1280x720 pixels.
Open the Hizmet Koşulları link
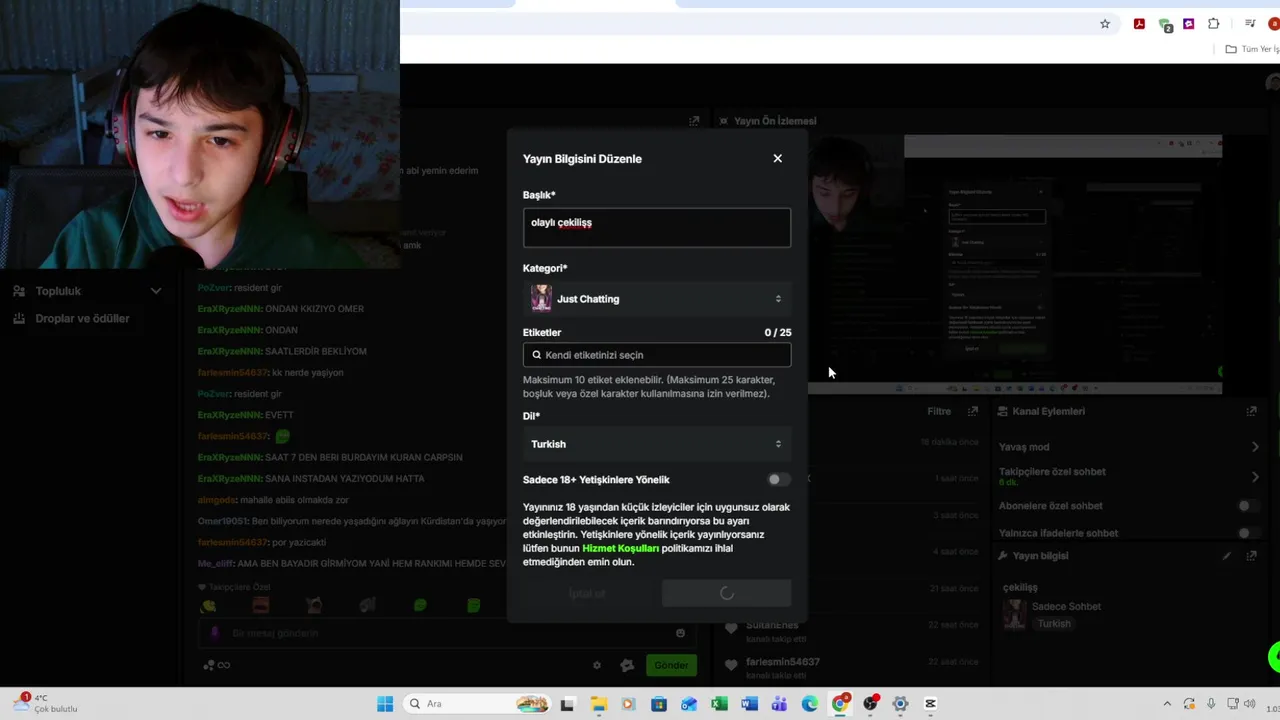pos(620,548)
